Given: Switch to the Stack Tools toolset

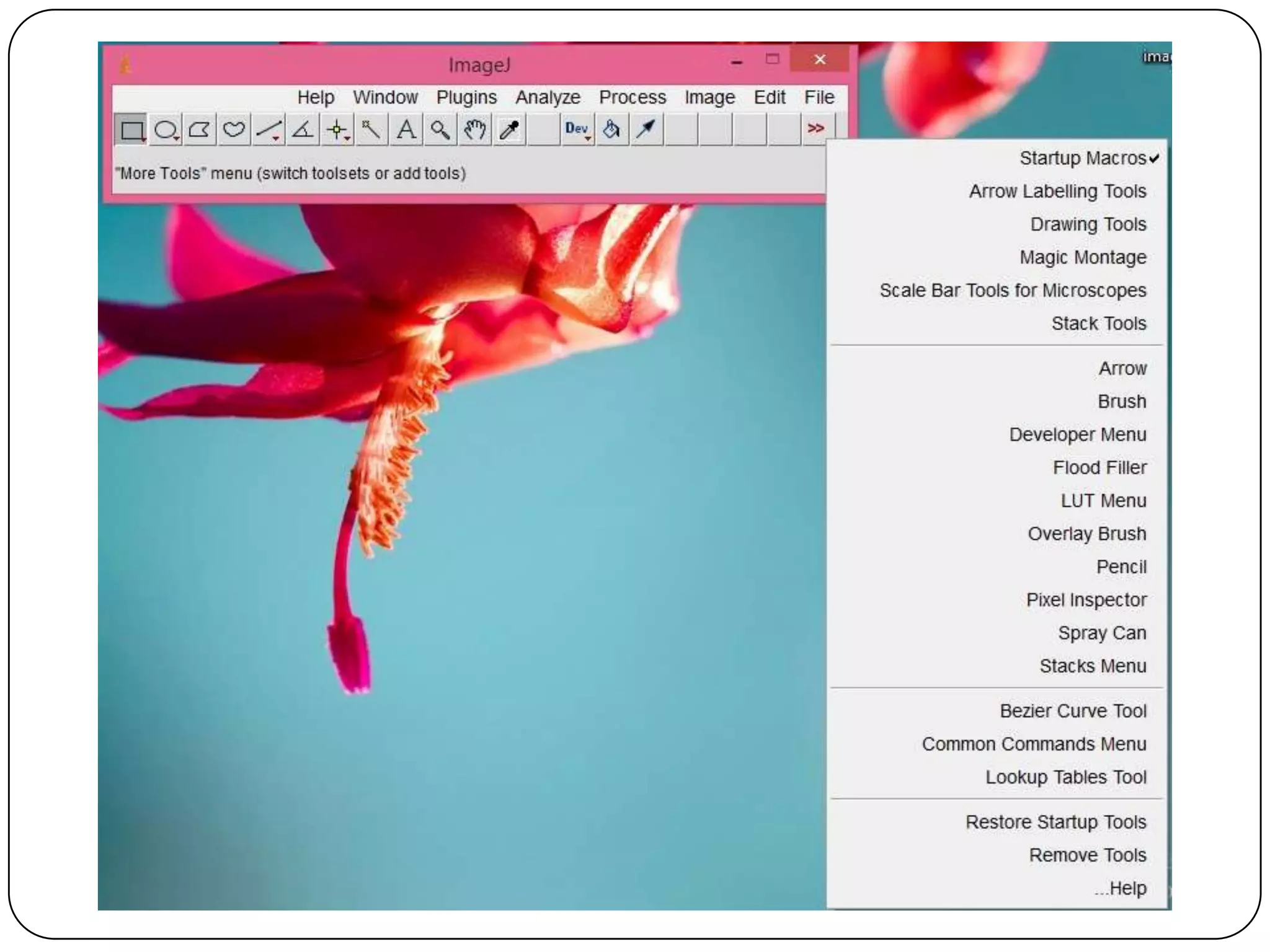Looking at the screenshot, I should click(1098, 324).
